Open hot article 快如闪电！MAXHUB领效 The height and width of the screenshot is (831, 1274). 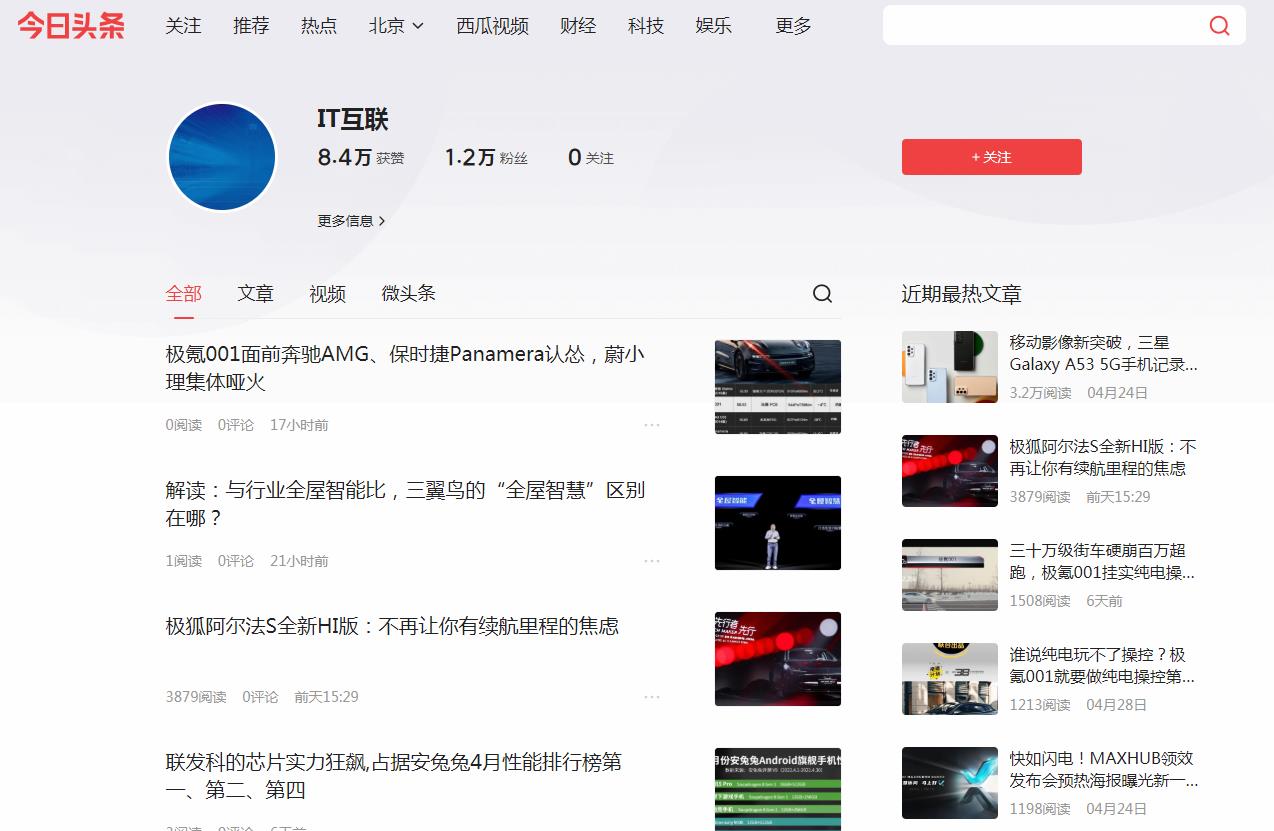pos(1104,769)
